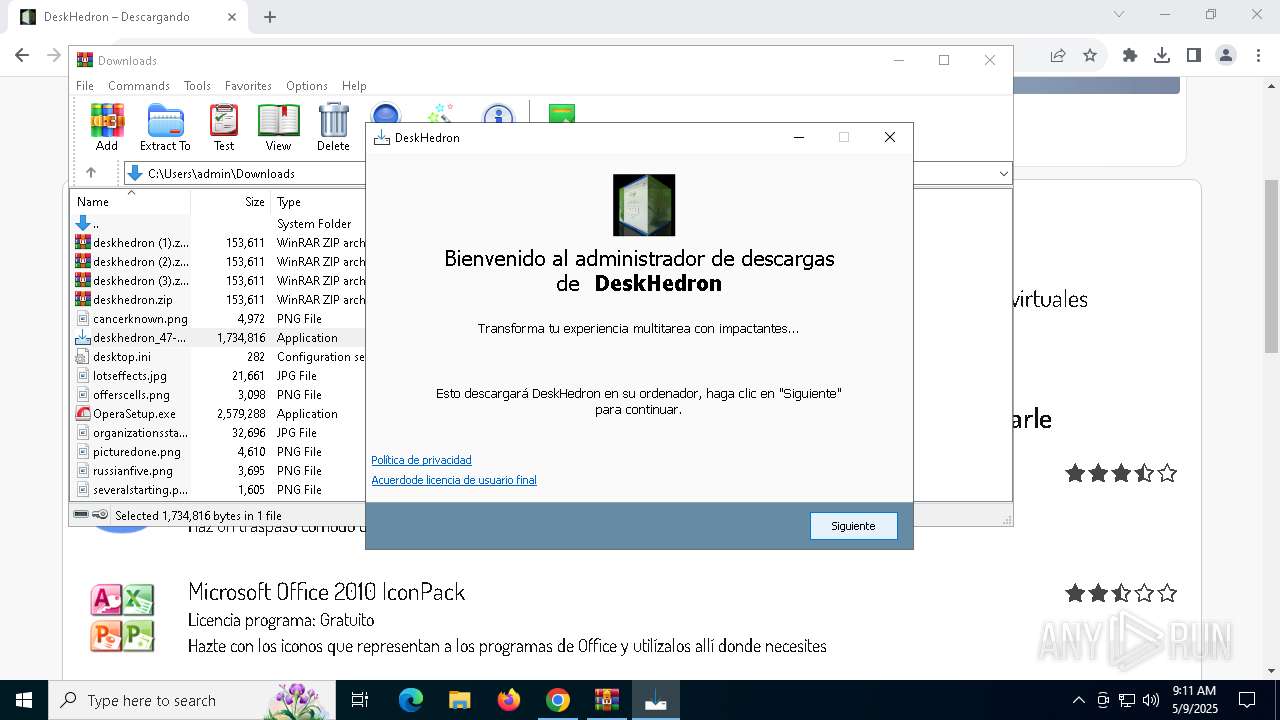Click the Delete trash tool in WinRAR
The height and width of the screenshot is (720, 1280).
[333, 128]
